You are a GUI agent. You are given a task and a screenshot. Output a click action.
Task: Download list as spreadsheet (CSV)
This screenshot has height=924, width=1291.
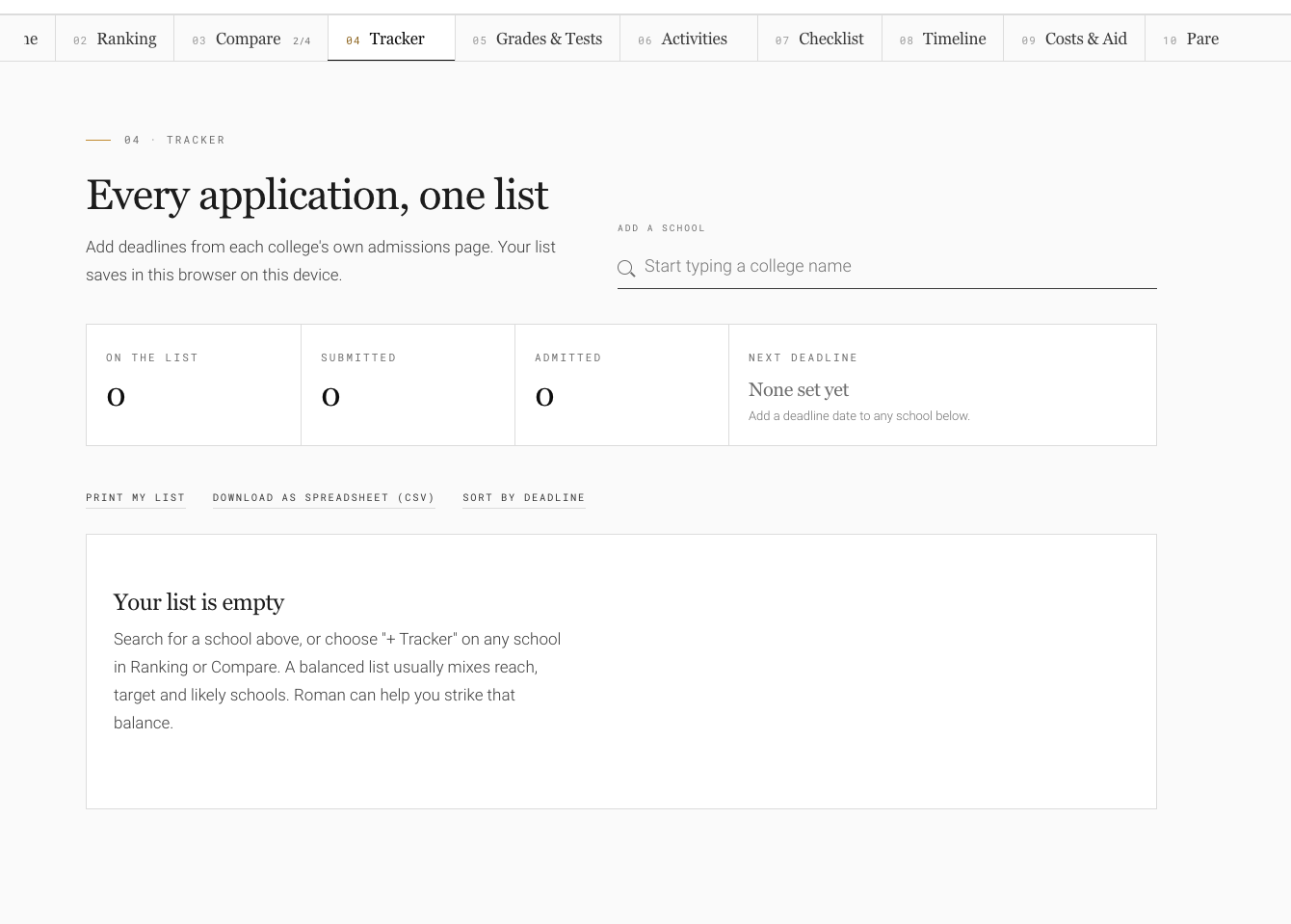(x=324, y=498)
